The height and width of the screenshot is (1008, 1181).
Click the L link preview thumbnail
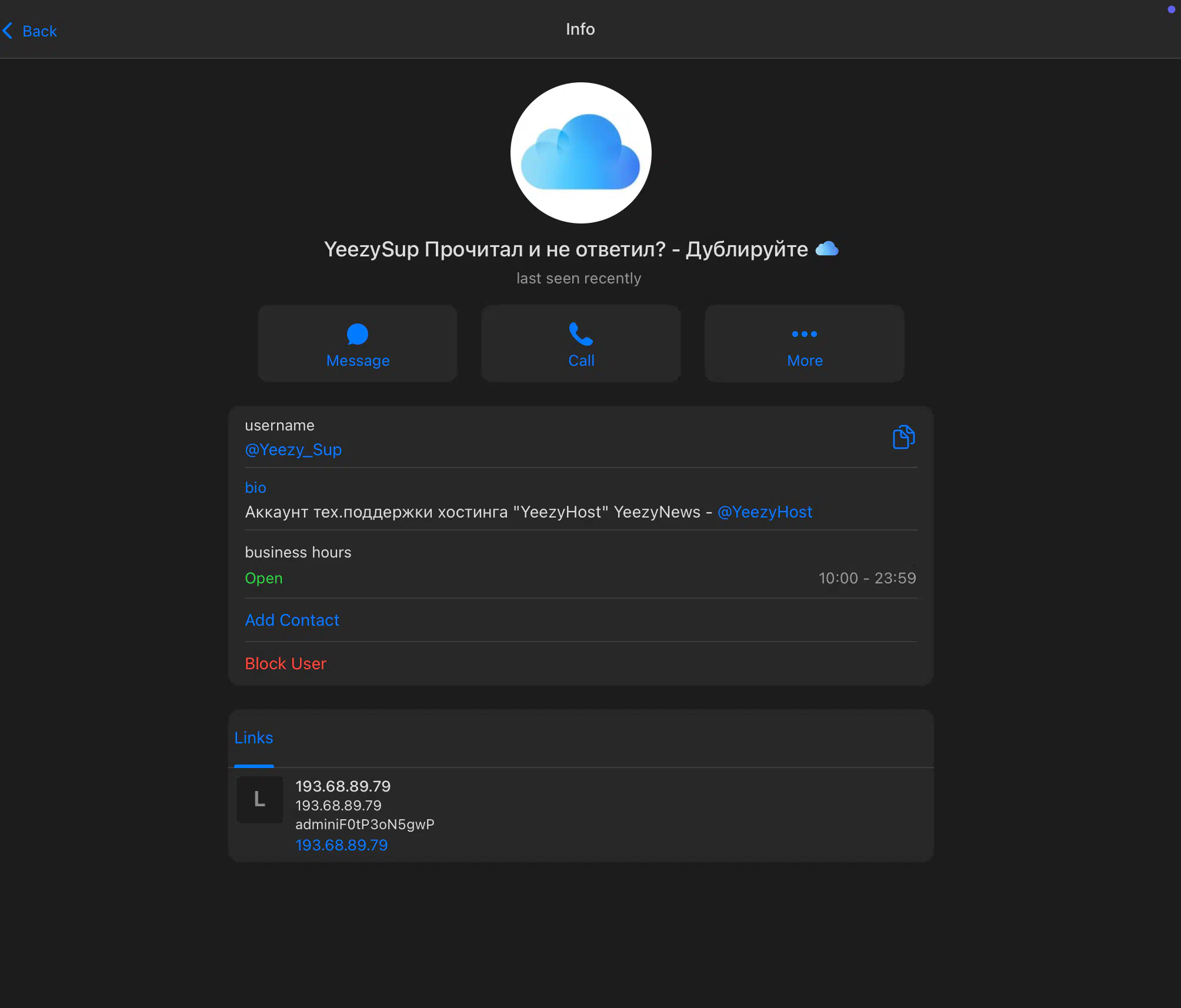[x=259, y=799]
